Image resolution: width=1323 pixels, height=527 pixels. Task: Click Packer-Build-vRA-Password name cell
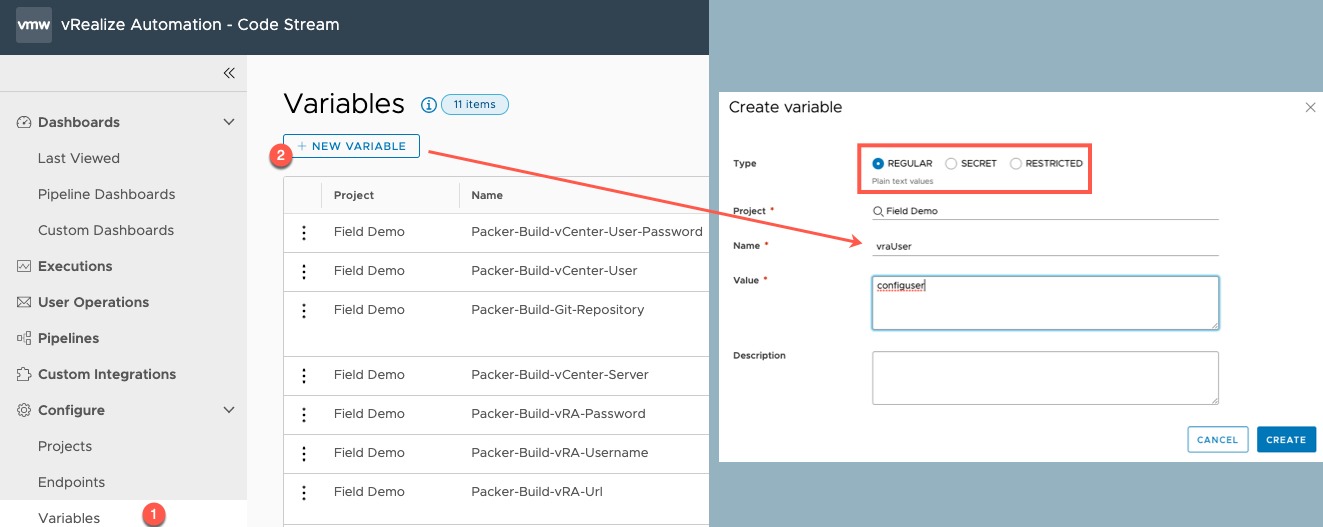tap(558, 414)
